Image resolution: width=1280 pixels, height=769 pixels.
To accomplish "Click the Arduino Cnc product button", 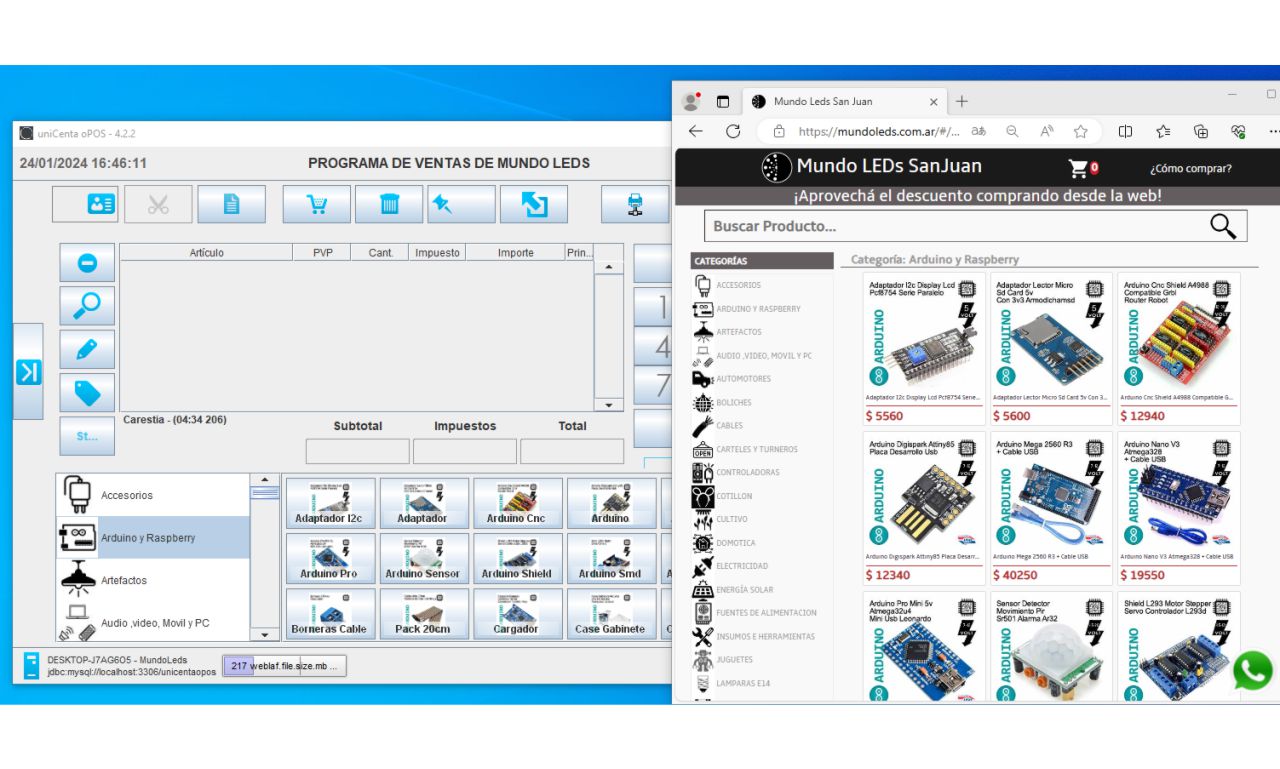I will [517, 503].
